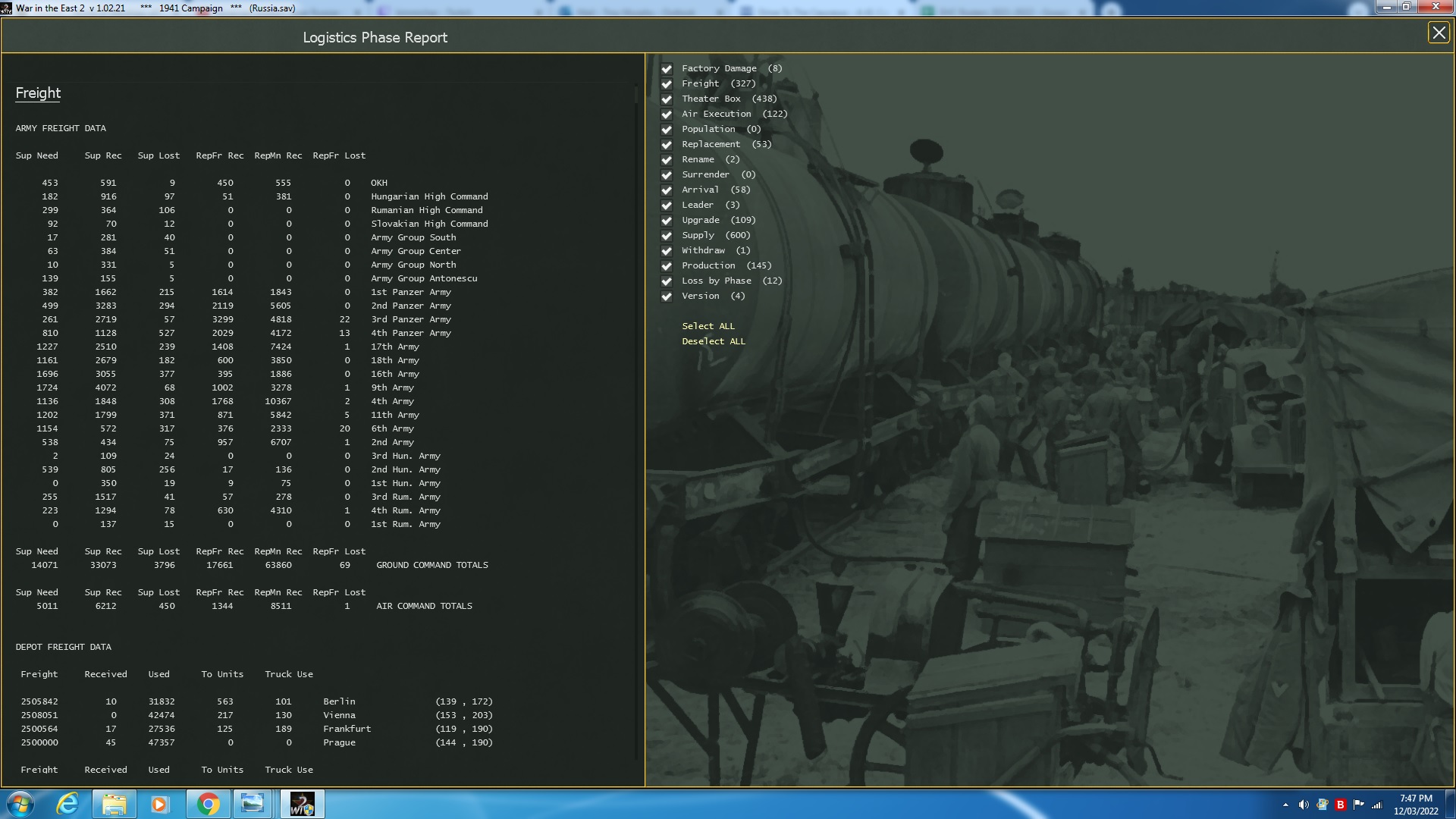Click the Deselect ALL link
Viewport: 1456px width, 819px height.
pos(714,341)
